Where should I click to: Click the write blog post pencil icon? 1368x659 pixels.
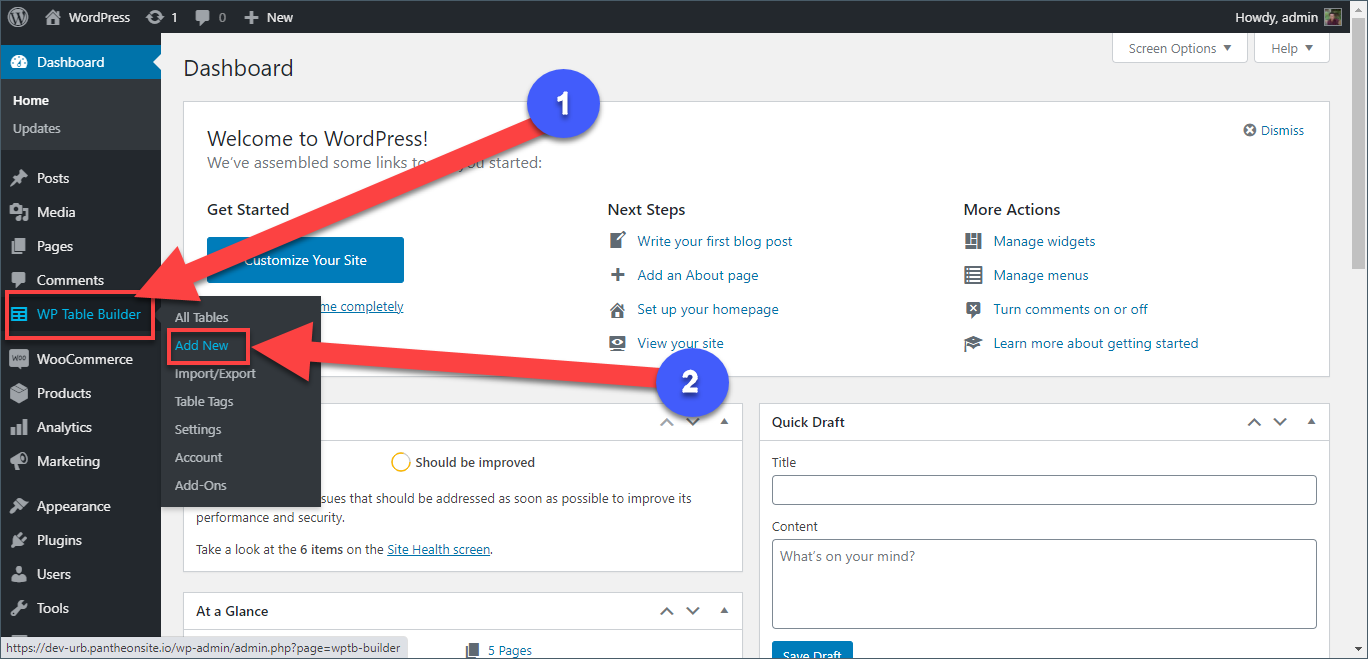pos(618,241)
